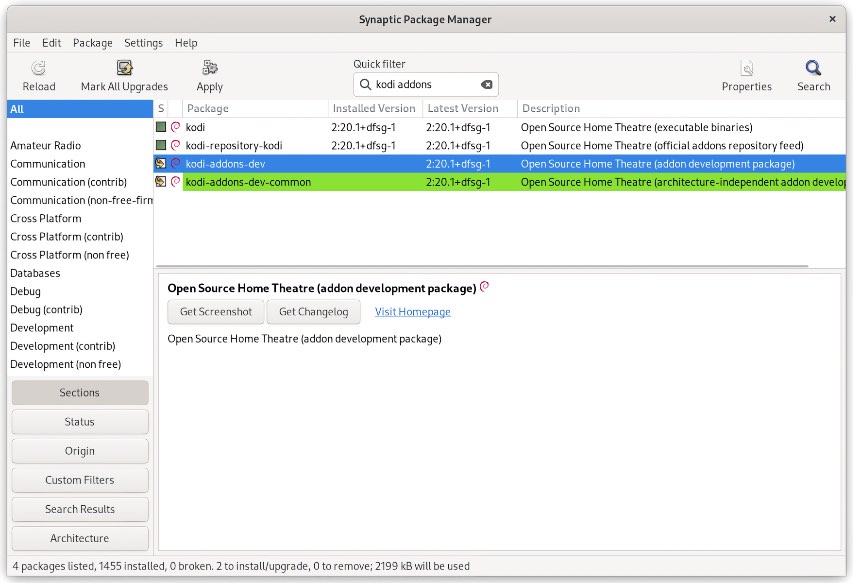853x583 pixels.
Task: Open Custom Filters view
Action: 79,480
